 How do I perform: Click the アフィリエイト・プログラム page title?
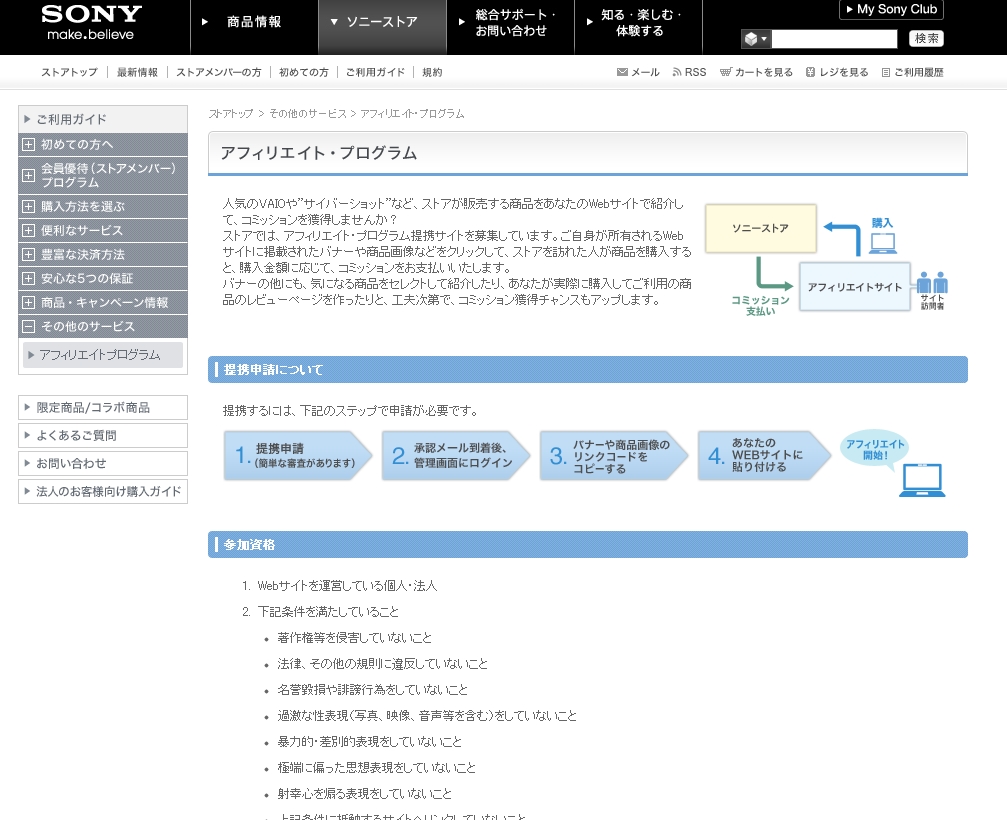click(x=319, y=153)
